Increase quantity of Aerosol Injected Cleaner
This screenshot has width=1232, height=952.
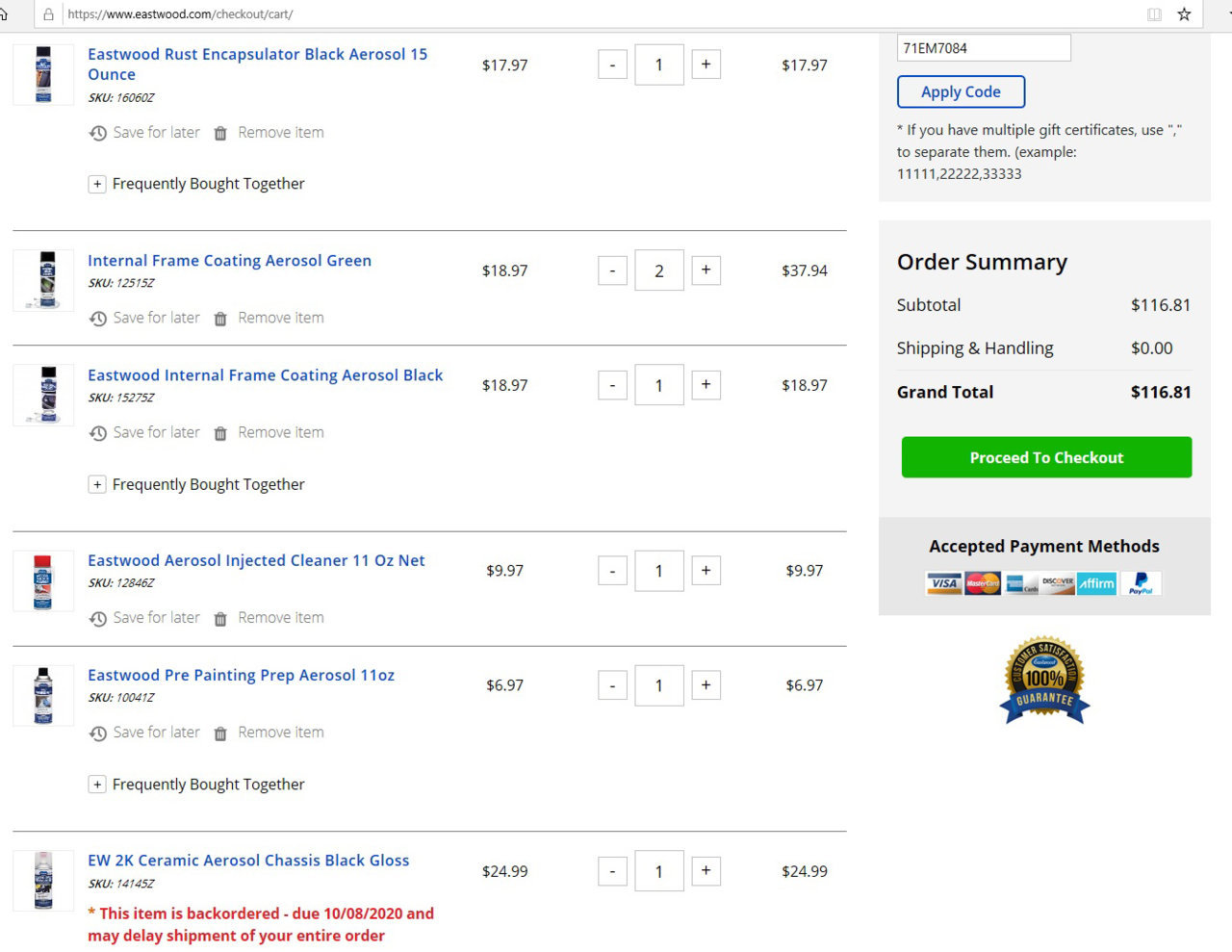(x=706, y=571)
